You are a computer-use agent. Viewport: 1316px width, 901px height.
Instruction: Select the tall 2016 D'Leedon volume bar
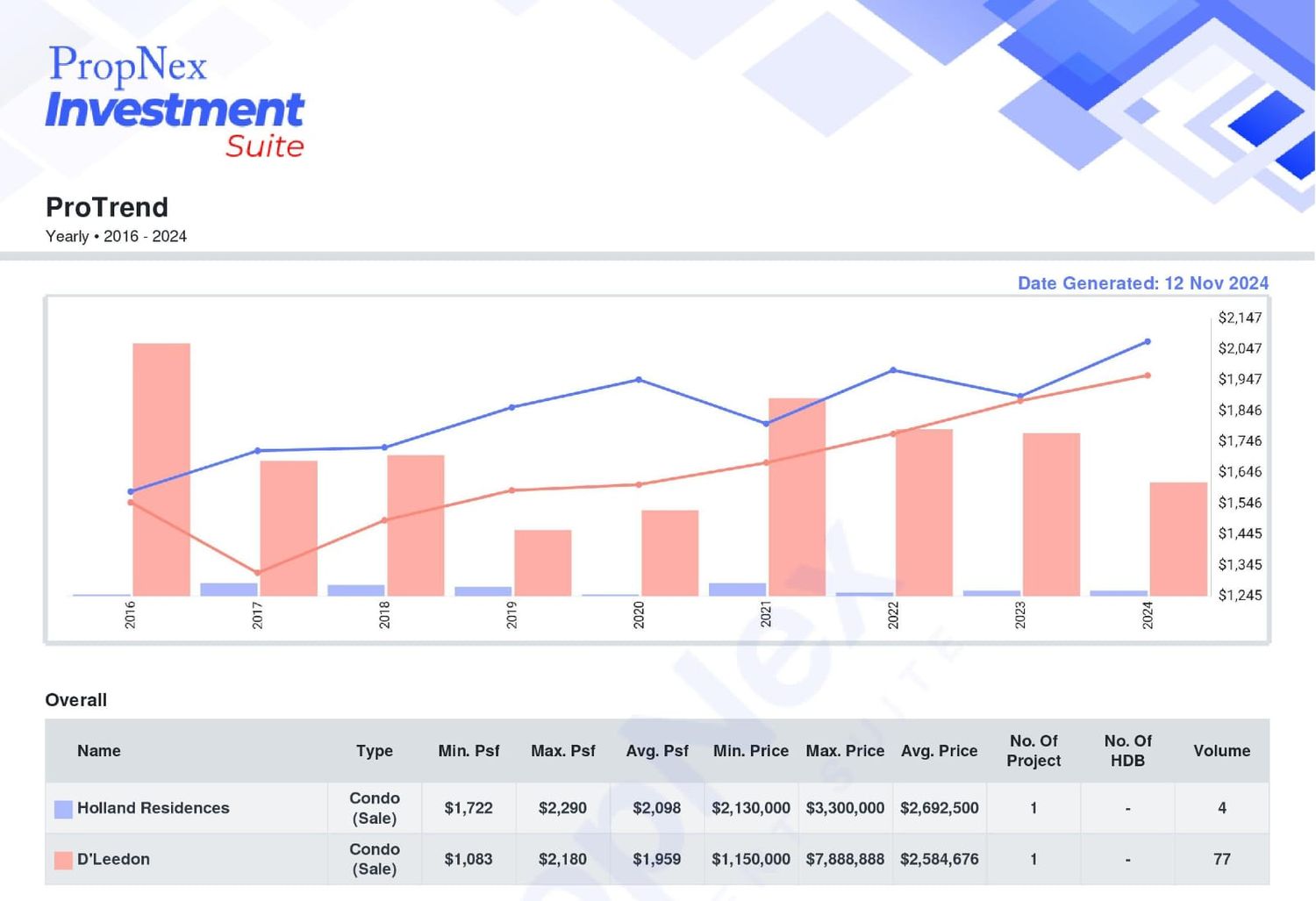[161, 469]
